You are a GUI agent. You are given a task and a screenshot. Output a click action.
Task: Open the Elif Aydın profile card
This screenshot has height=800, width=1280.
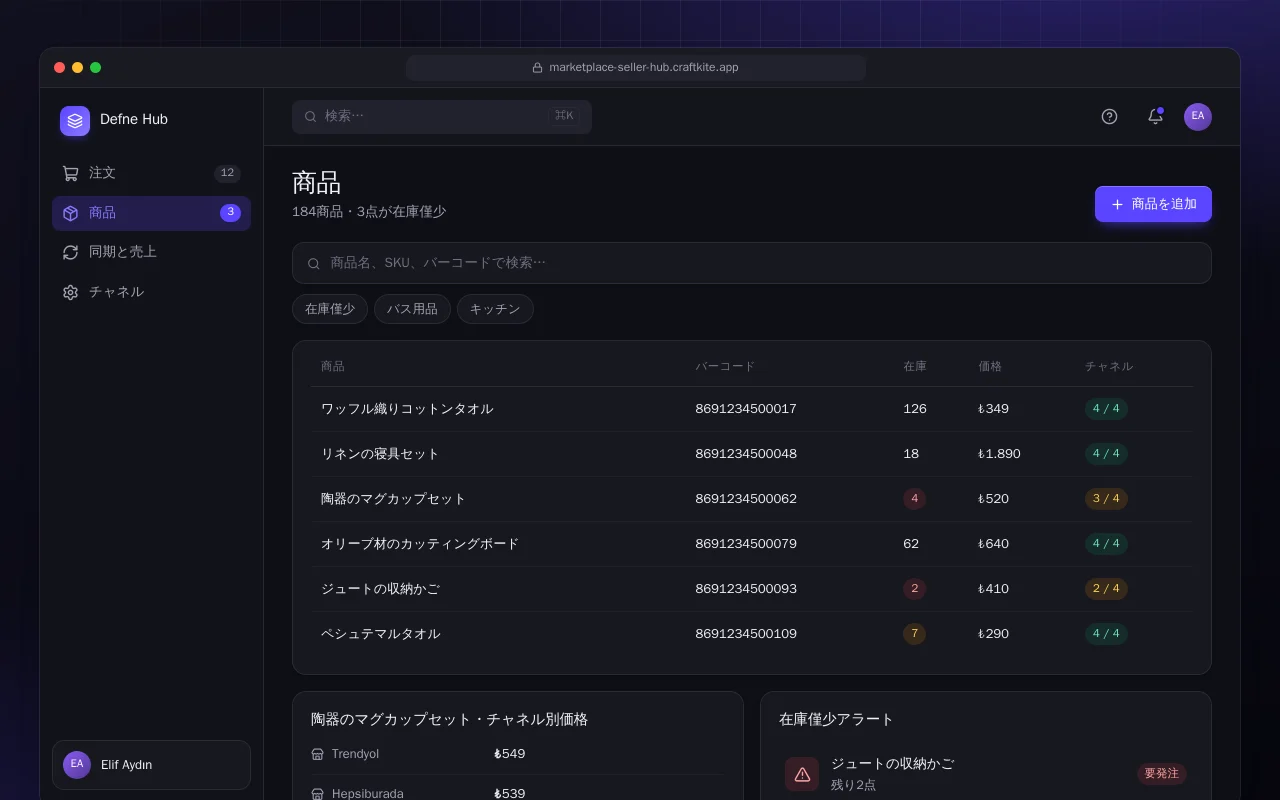151,765
